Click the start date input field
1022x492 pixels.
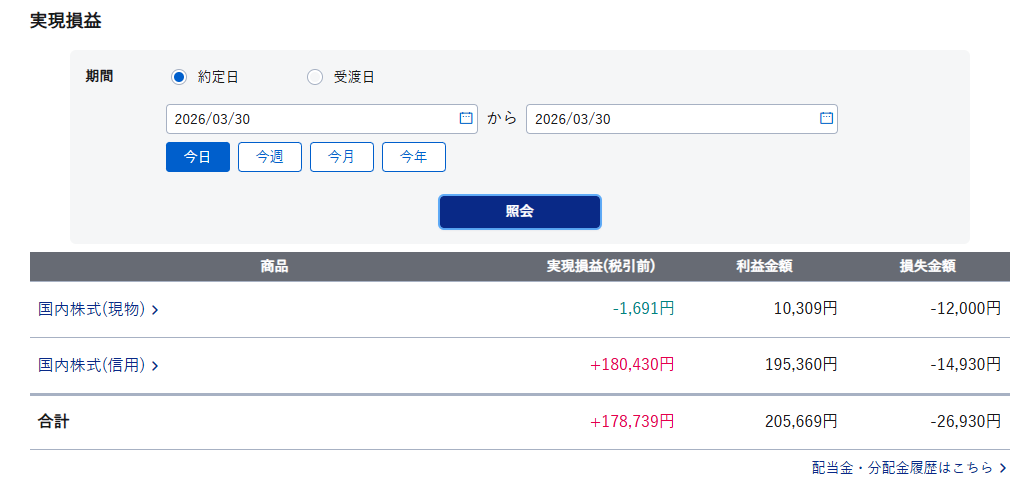[310, 119]
